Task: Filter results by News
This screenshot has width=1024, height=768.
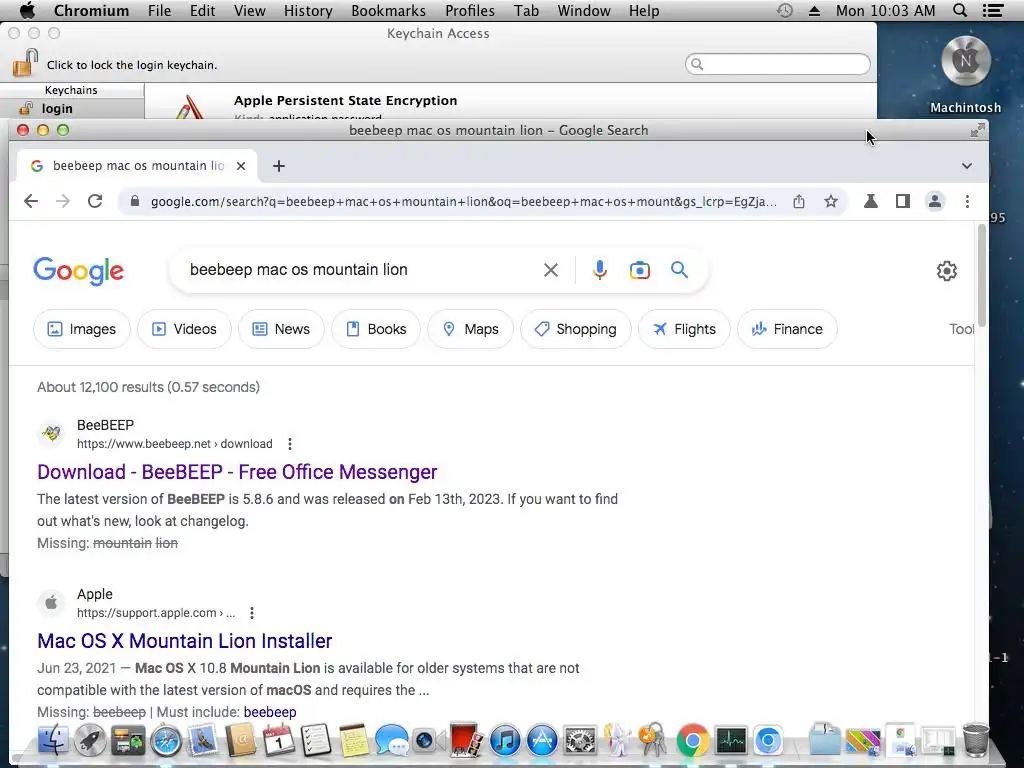Action: click(x=281, y=329)
